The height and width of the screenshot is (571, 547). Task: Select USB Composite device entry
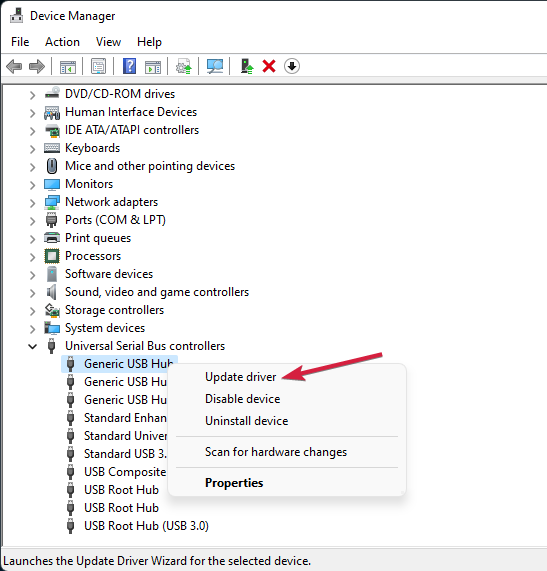pos(125,472)
